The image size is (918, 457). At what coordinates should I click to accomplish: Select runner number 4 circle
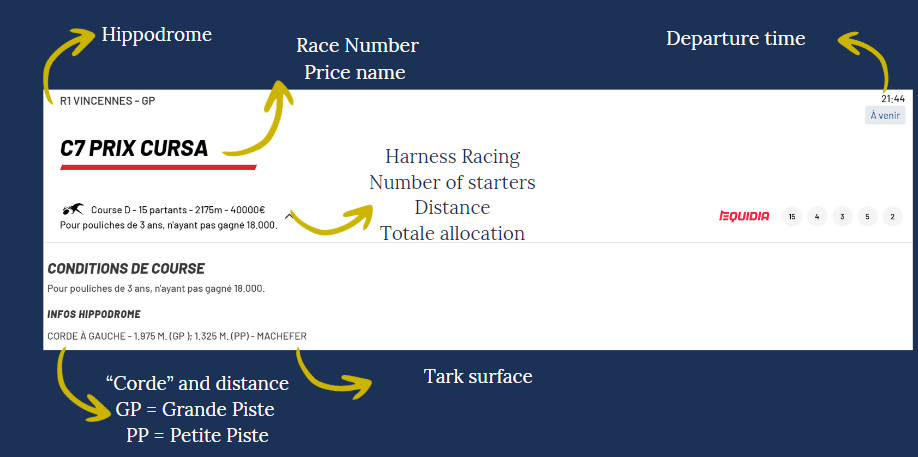coord(817,216)
